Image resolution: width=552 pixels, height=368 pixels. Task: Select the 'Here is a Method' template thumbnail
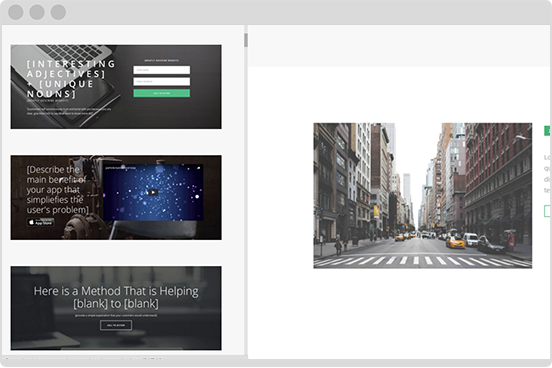point(116,308)
